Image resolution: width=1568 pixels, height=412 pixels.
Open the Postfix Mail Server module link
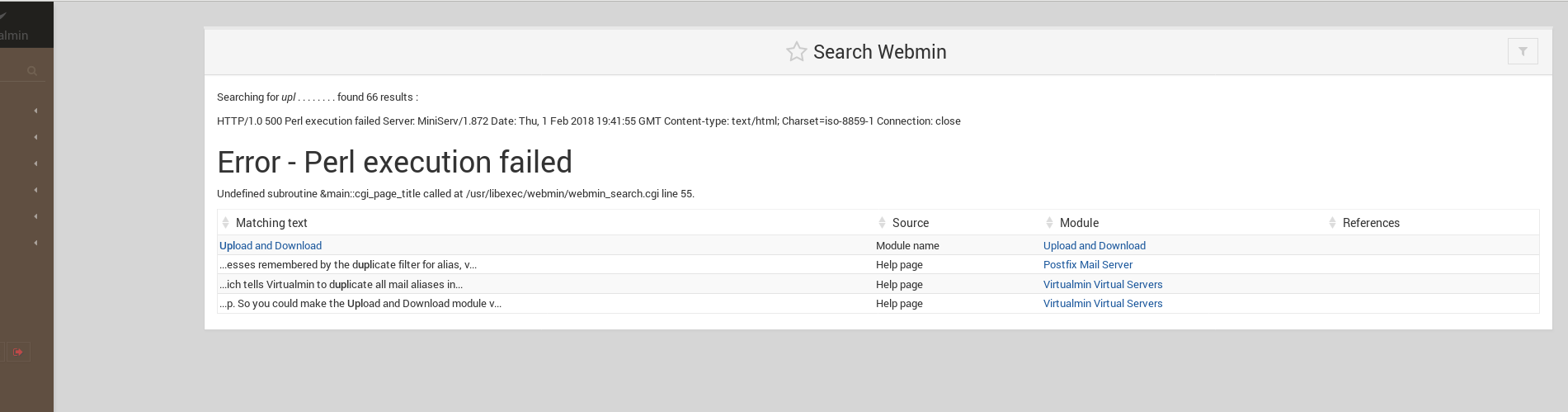pos(1088,264)
